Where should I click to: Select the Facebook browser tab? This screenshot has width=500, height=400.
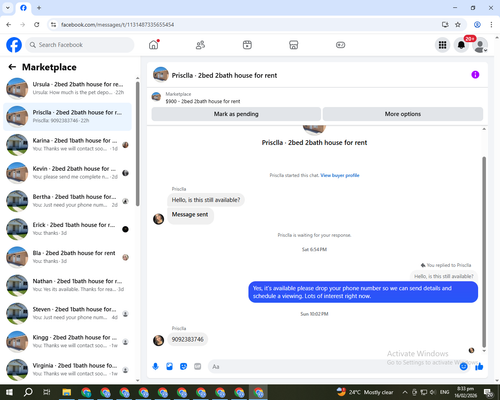pos(23,8)
